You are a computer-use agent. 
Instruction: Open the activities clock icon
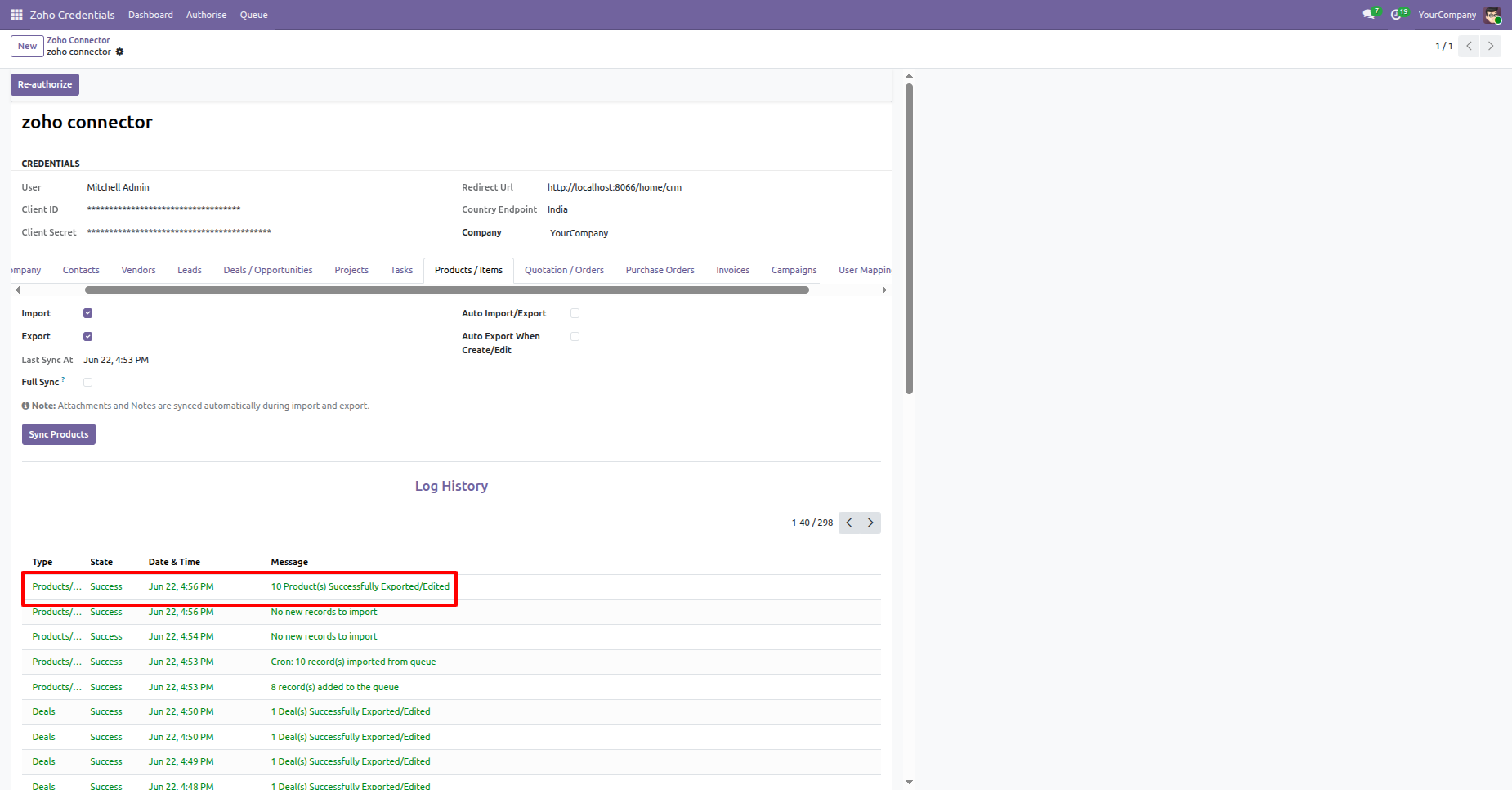coord(1396,15)
